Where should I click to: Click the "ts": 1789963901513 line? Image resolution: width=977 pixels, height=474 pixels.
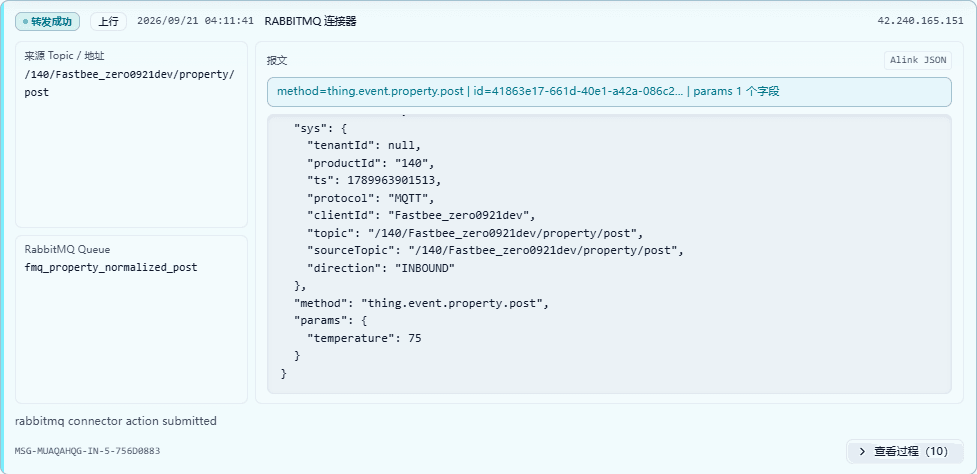[376, 180]
